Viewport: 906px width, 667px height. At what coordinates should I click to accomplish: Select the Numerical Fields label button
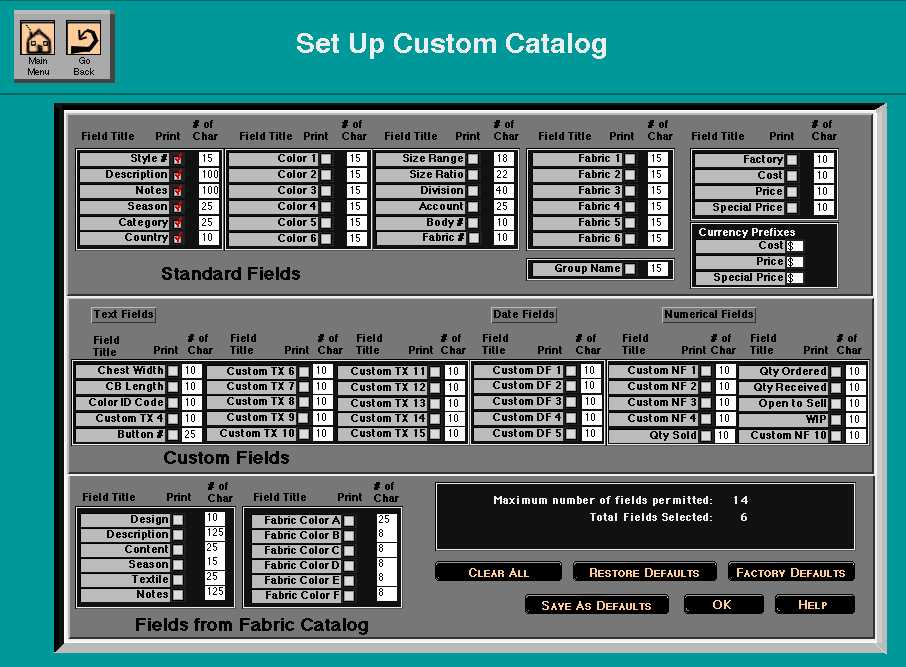(x=709, y=314)
